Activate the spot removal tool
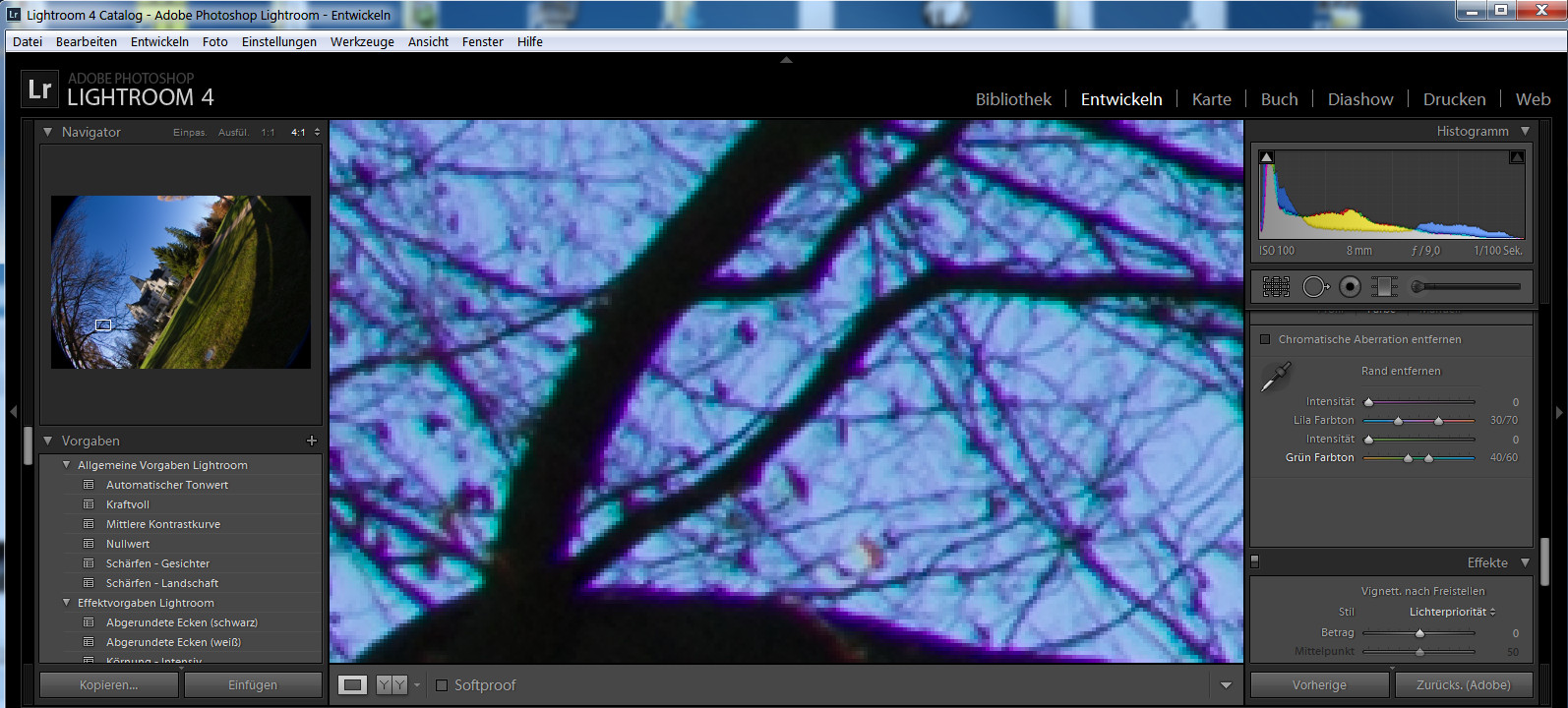 click(1314, 287)
